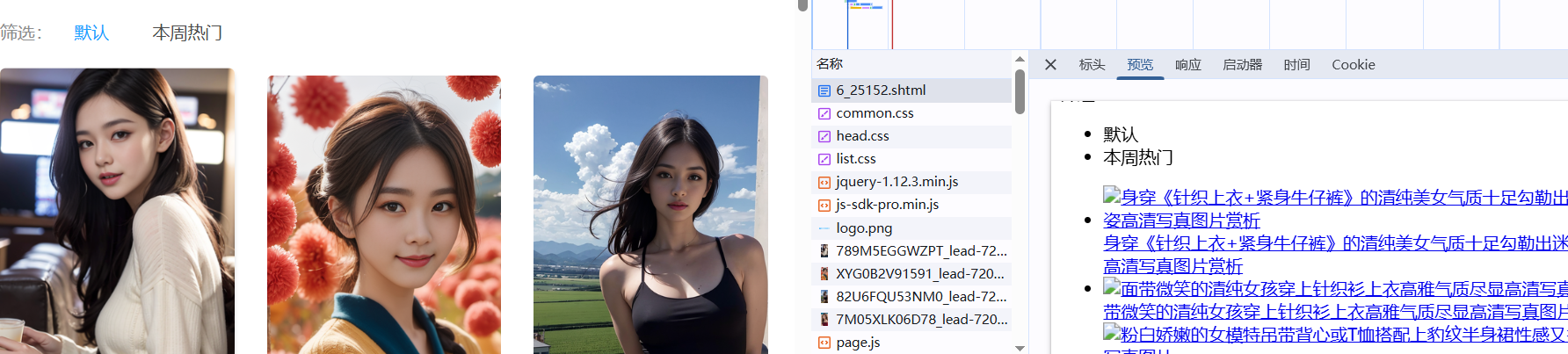Click image icon beside logo.png
This screenshot has width=1568, height=354.
click(824, 228)
